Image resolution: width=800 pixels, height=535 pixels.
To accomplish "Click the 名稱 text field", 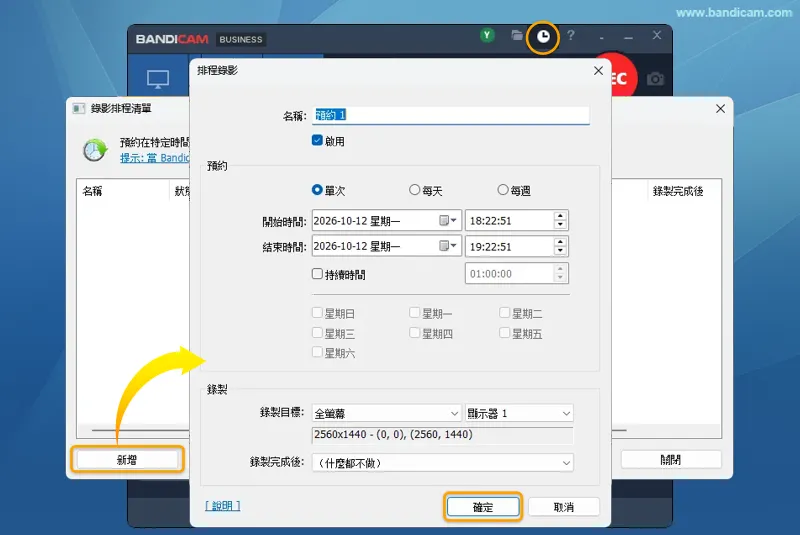I will pyautogui.click(x=451, y=115).
